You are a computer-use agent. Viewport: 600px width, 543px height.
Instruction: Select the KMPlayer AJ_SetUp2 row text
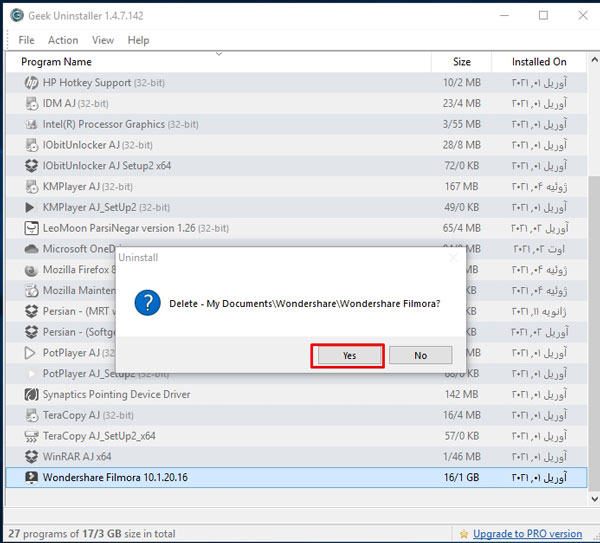click(x=106, y=207)
